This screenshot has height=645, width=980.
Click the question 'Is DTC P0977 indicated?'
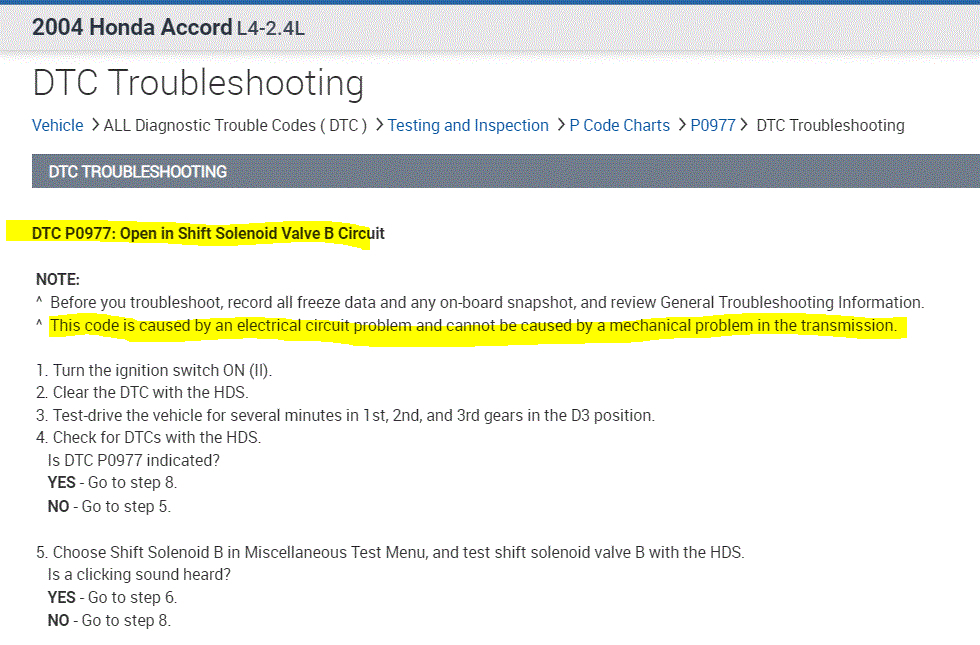click(134, 461)
